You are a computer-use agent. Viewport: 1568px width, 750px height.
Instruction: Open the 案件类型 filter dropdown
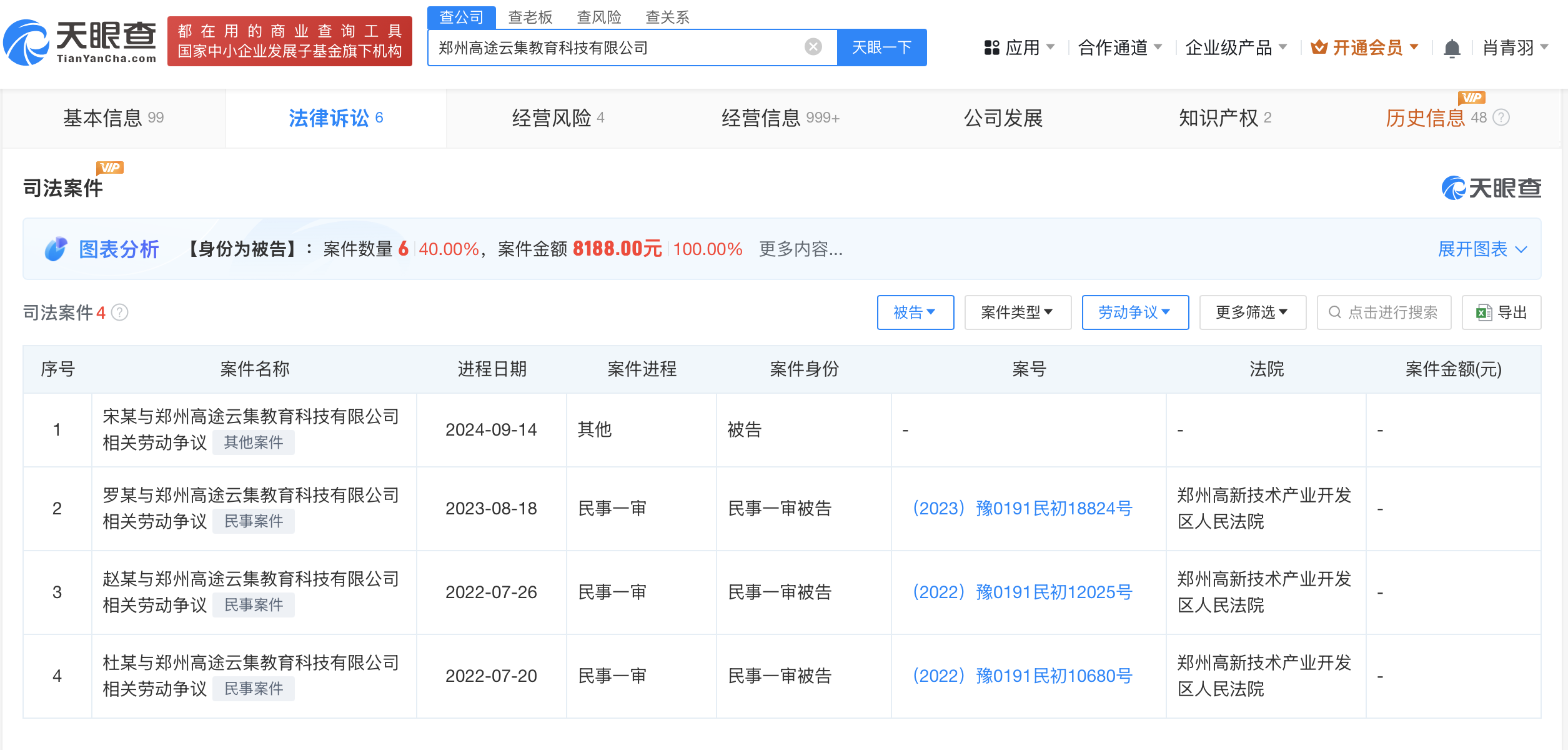pyautogui.click(x=1017, y=312)
